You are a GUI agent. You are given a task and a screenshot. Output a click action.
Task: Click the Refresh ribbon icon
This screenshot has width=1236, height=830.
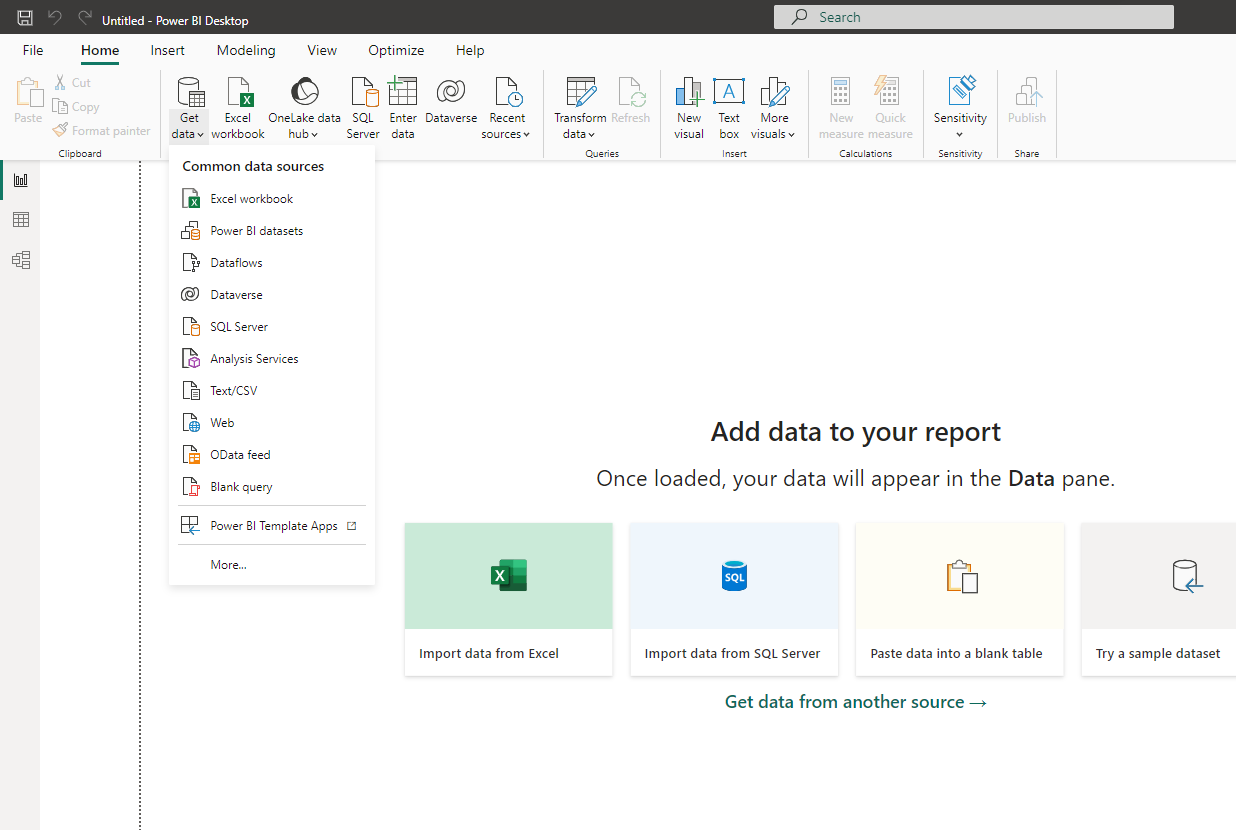pyautogui.click(x=631, y=92)
